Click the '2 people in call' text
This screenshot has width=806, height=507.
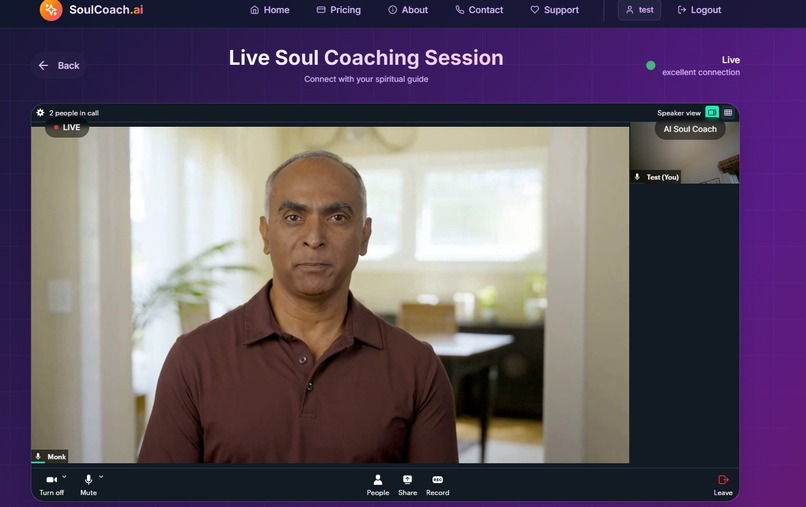pos(74,113)
